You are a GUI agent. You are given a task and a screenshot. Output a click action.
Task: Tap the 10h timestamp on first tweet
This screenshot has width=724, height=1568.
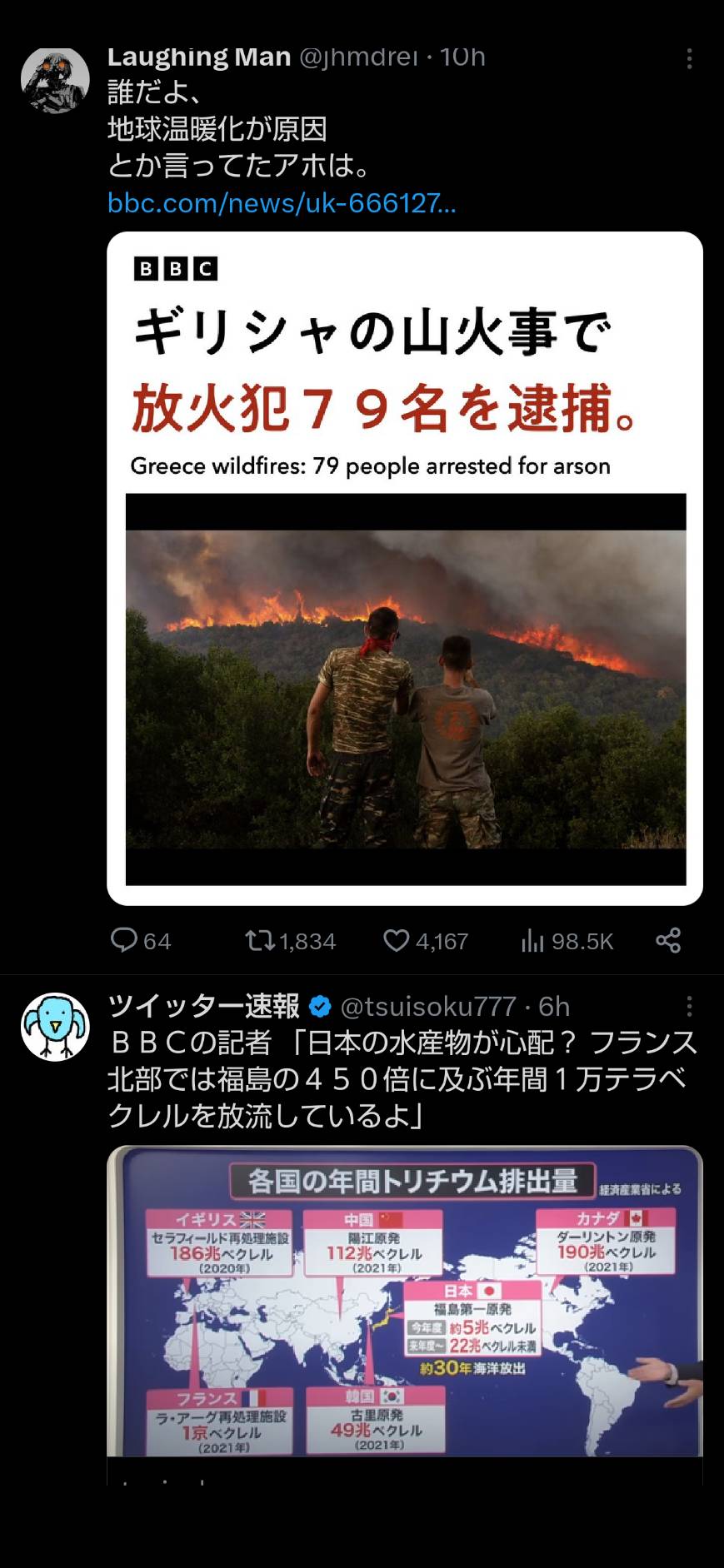pyautogui.click(x=462, y=57)
